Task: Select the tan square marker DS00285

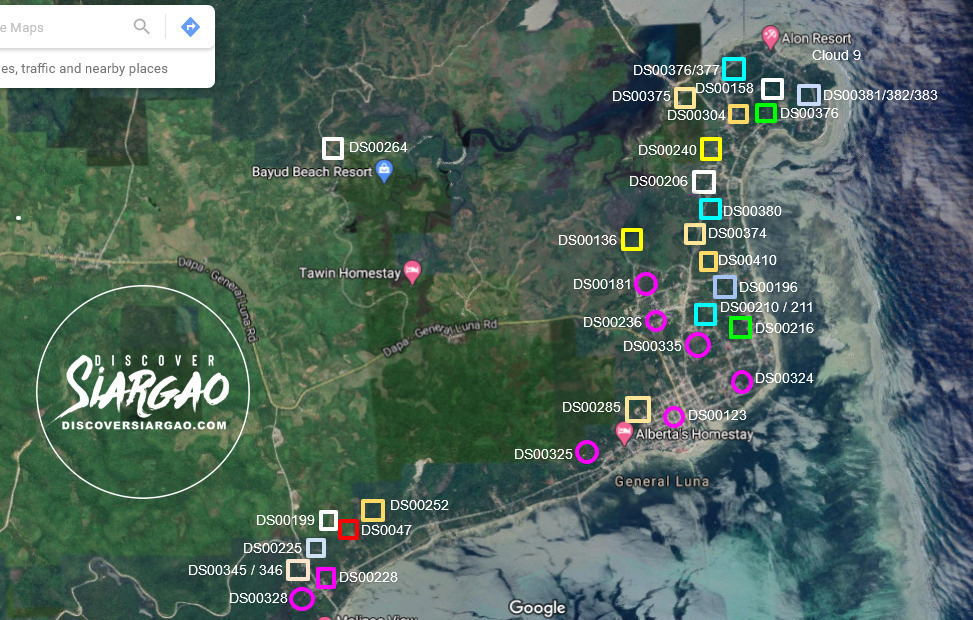Action: 638,408
